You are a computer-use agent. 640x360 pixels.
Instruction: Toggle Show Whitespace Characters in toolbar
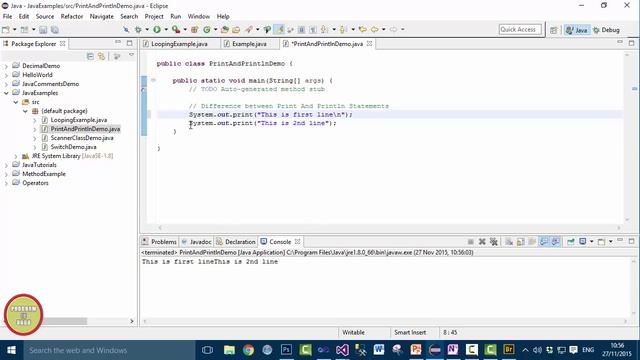pyautogui.click(x=313, y=29)
